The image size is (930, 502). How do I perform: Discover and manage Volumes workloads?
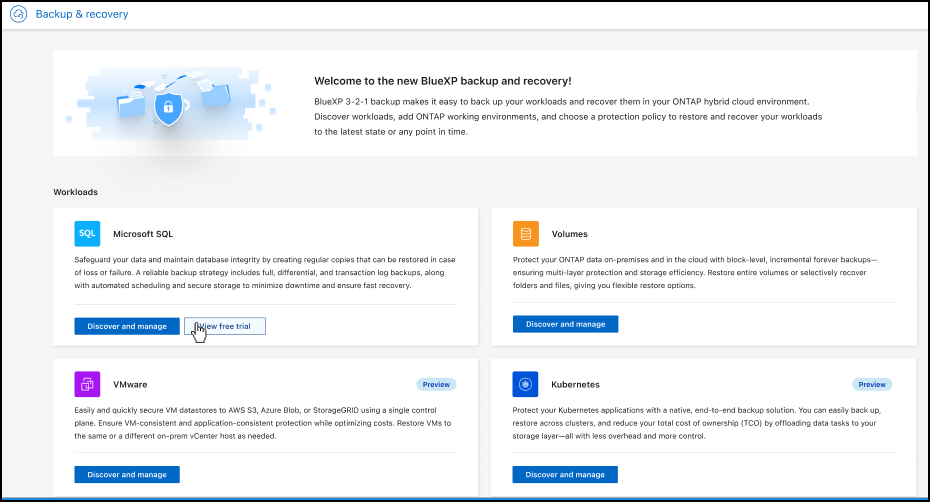[565, 324]
